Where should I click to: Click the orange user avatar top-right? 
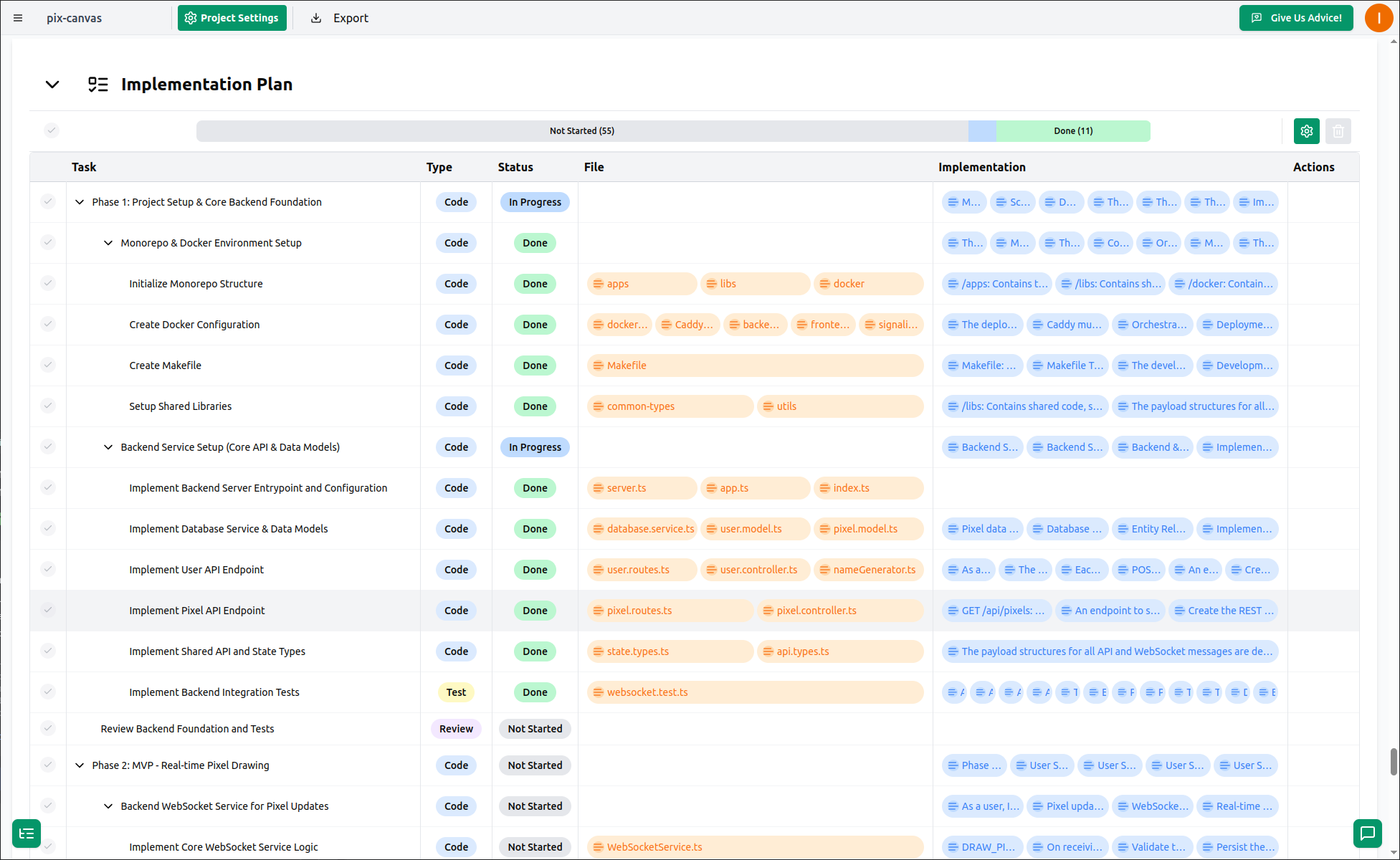tap(1378, 18)
